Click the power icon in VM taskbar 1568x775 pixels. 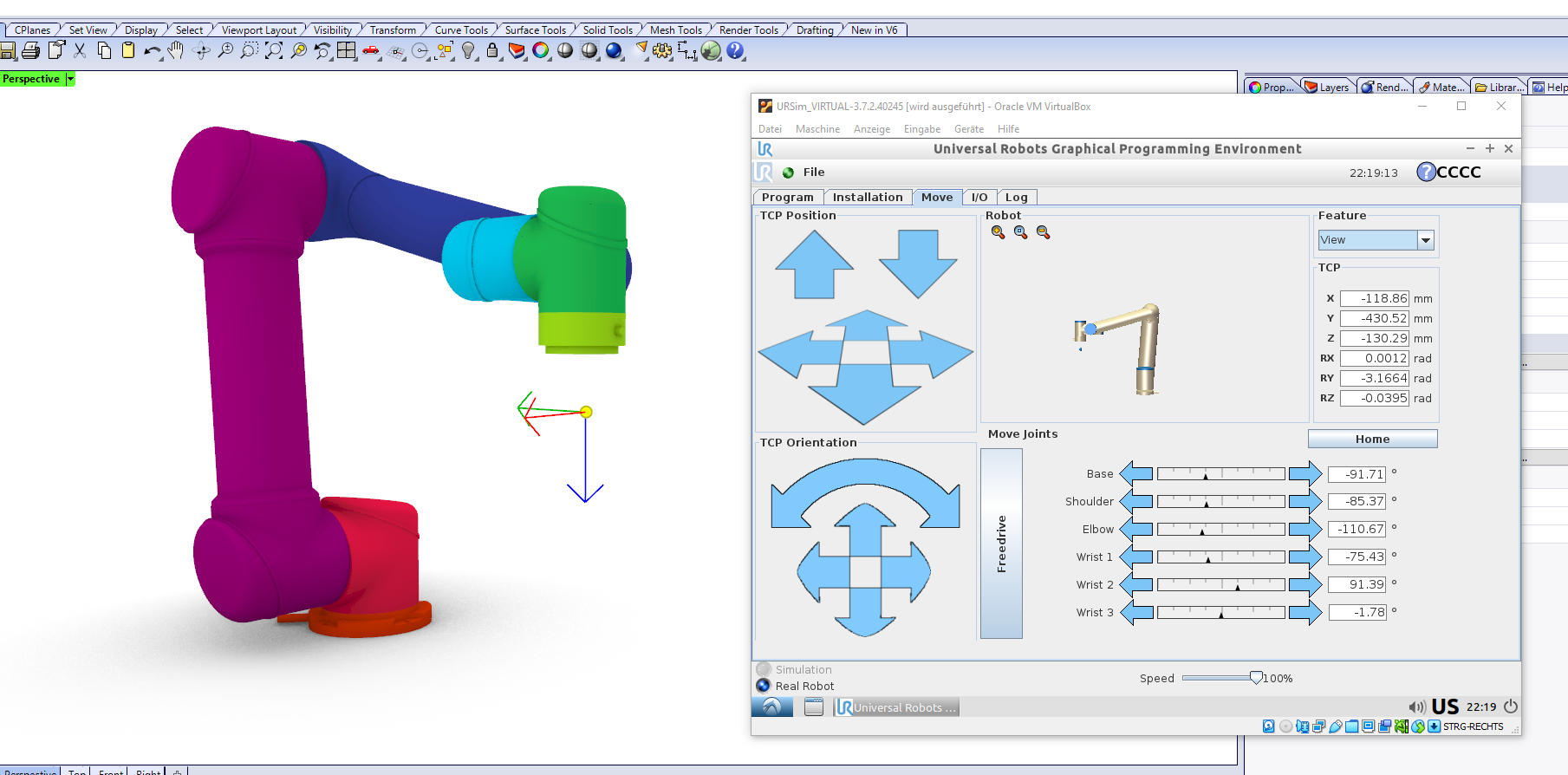click(1511, 707)
